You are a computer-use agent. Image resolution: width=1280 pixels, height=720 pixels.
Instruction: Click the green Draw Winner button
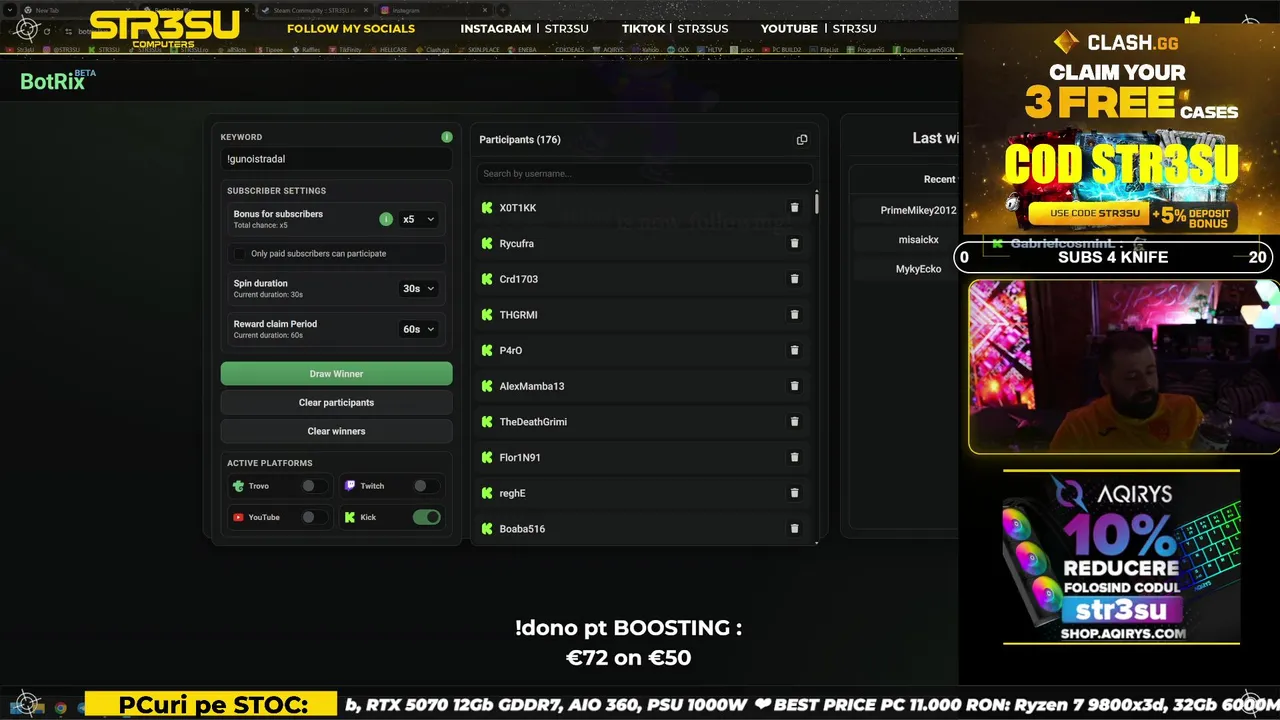coord(336,374)
